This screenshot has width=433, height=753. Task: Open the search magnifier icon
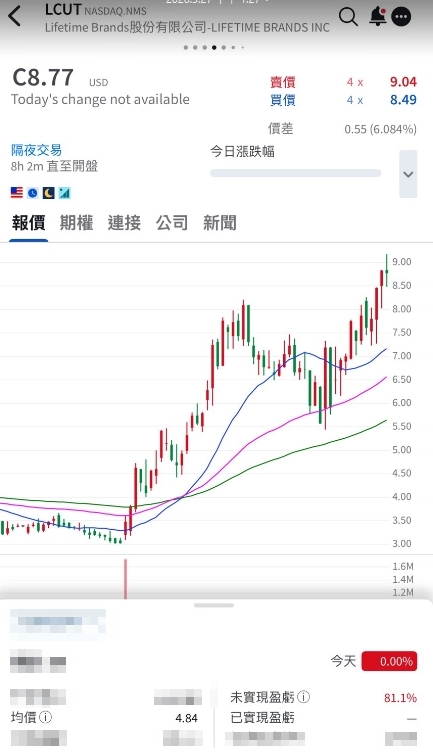point(348,17)
